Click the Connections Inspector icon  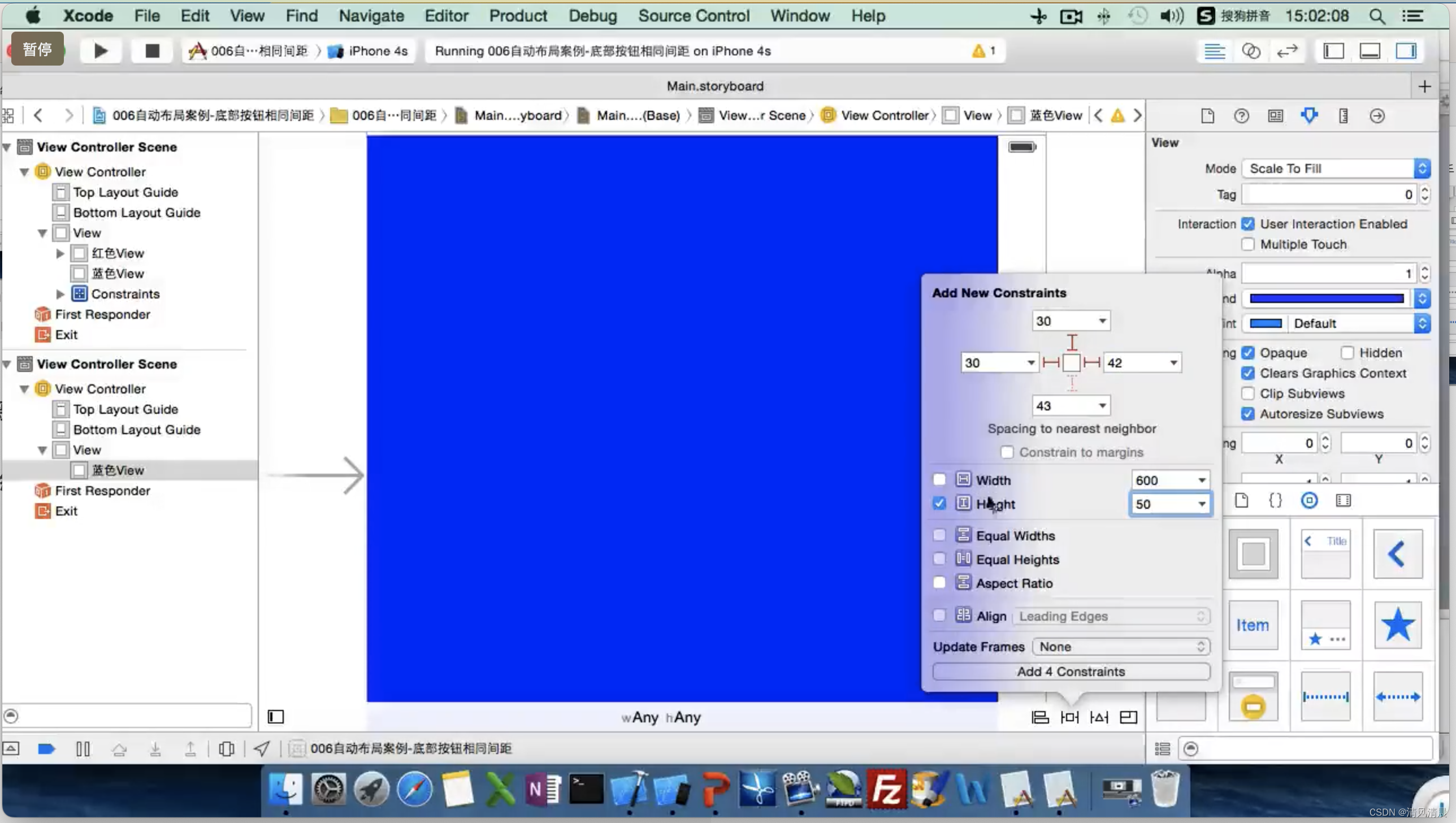coord(1378,115)
